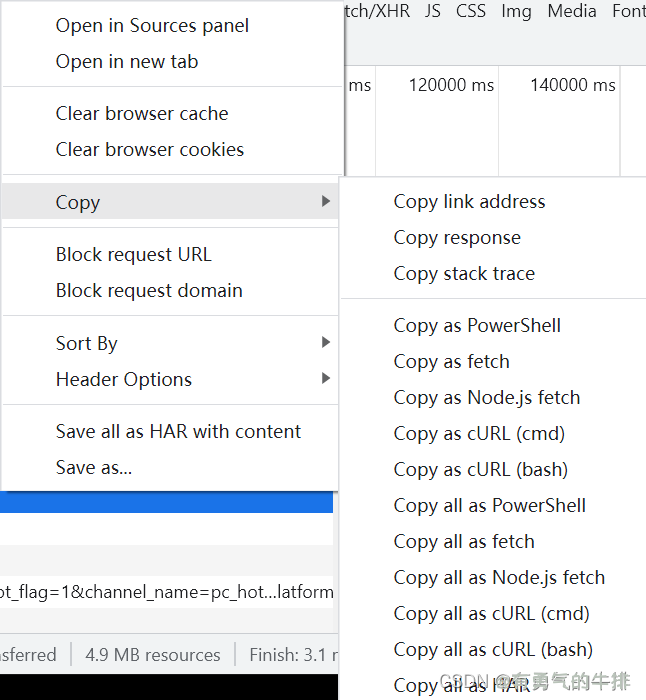Viewport: 646px width, 700px height.
Task: Switch to the JS filter tab
Action: [x=432, y=11]
